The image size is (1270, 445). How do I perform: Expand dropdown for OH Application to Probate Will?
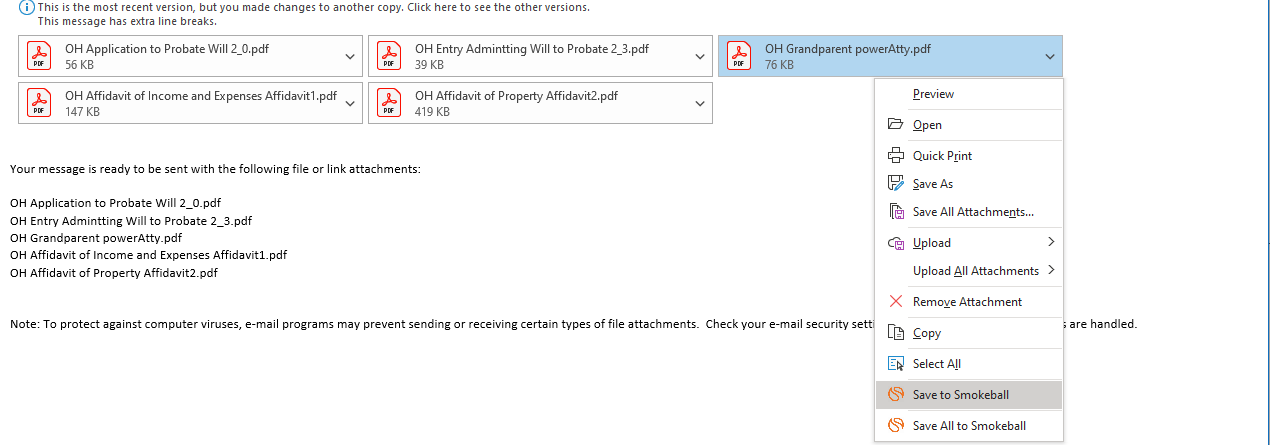pos(350,57)
